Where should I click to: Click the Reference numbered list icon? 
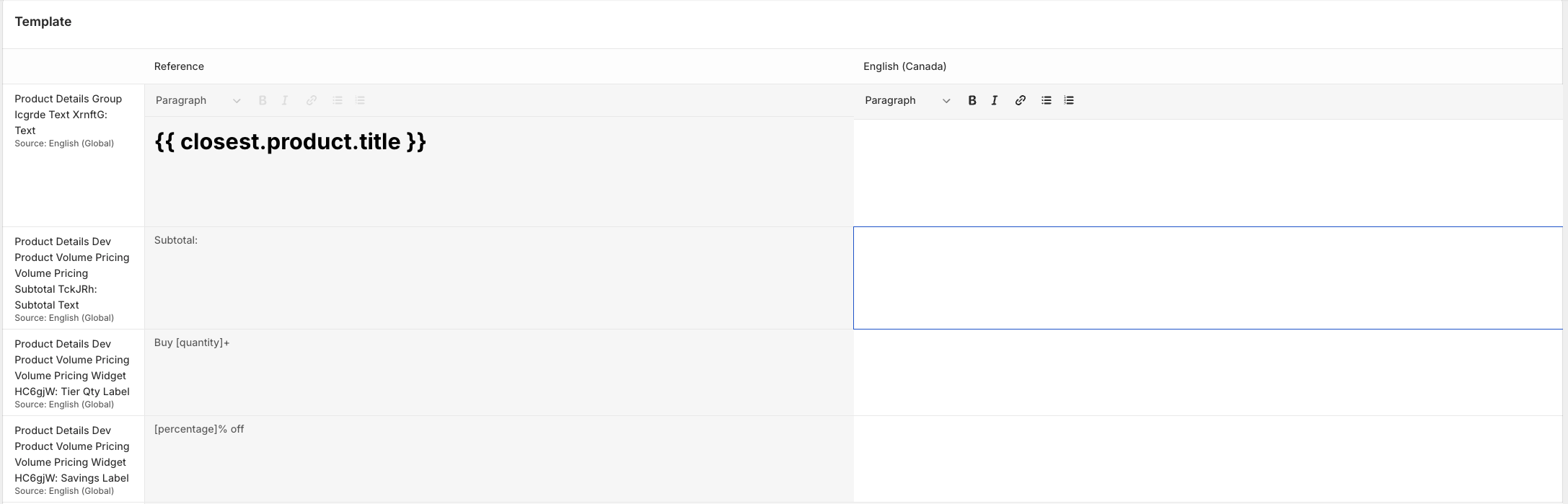360,100
